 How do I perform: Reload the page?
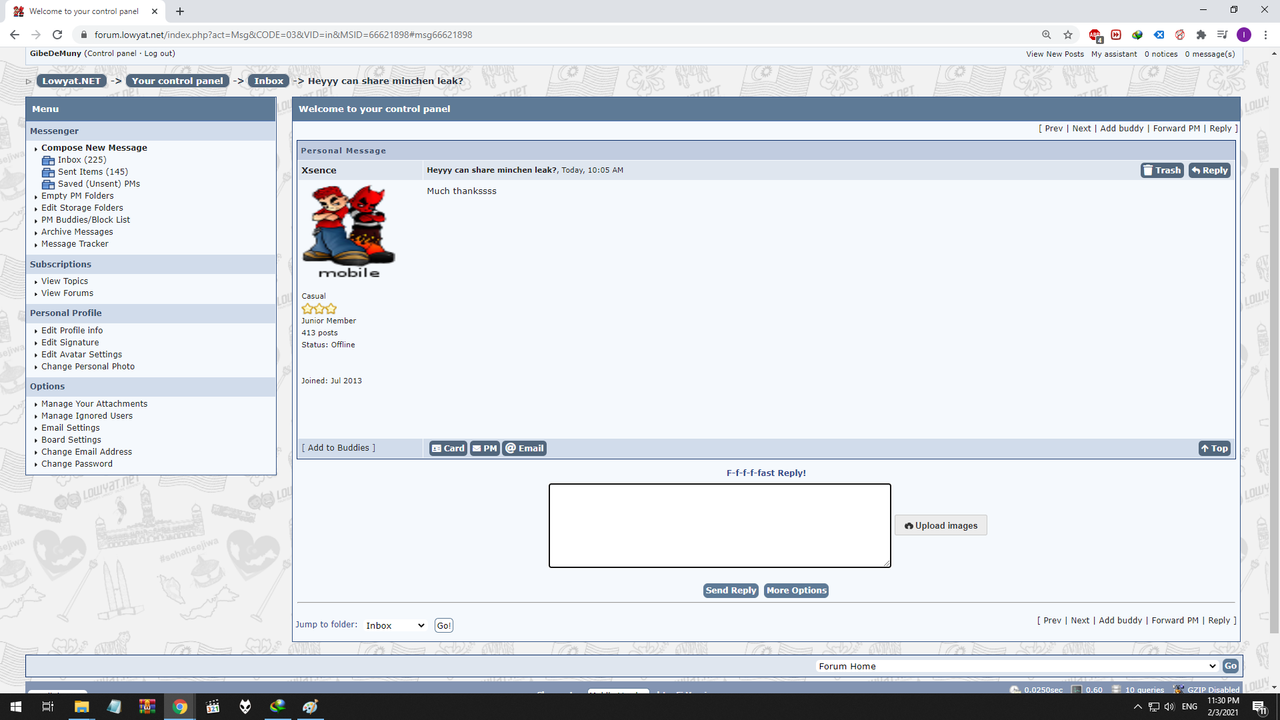pos(58,34)
